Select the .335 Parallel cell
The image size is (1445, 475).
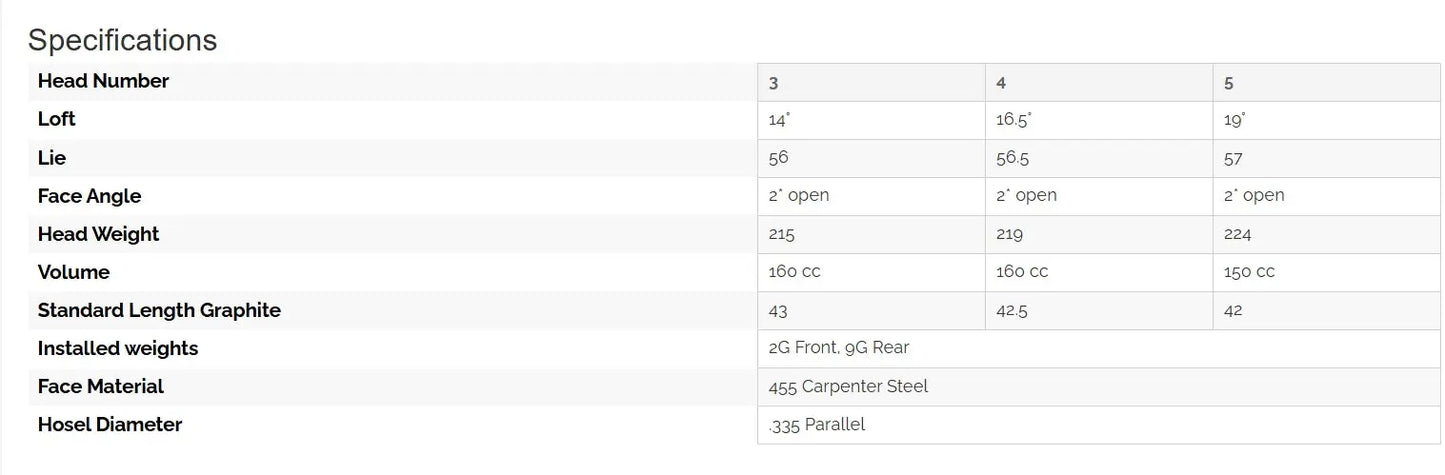click(817, 424)
